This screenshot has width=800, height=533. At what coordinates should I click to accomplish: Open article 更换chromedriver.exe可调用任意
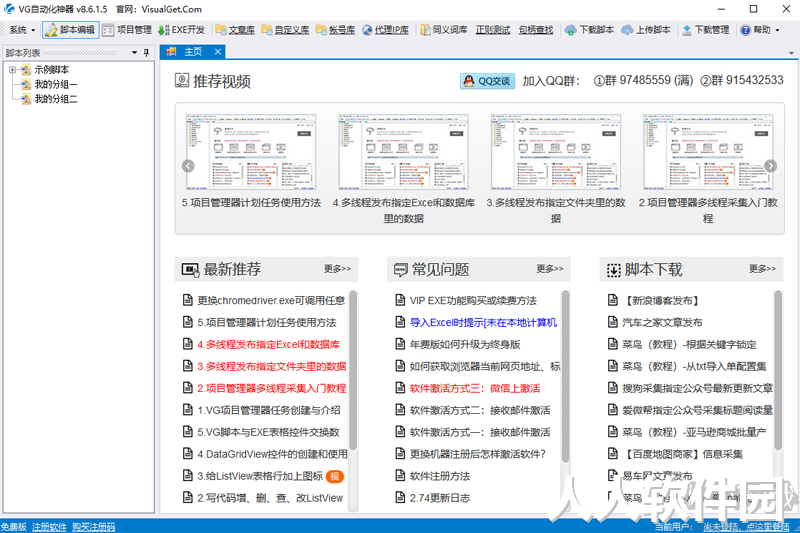271,300
